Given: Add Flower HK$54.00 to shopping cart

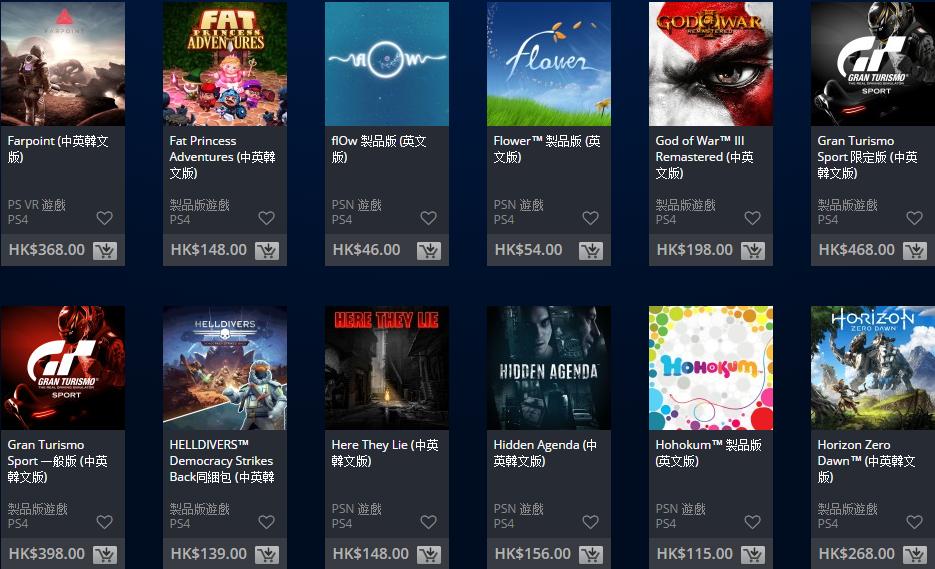Looking at the screenshot, I should (x=591, y=251).
